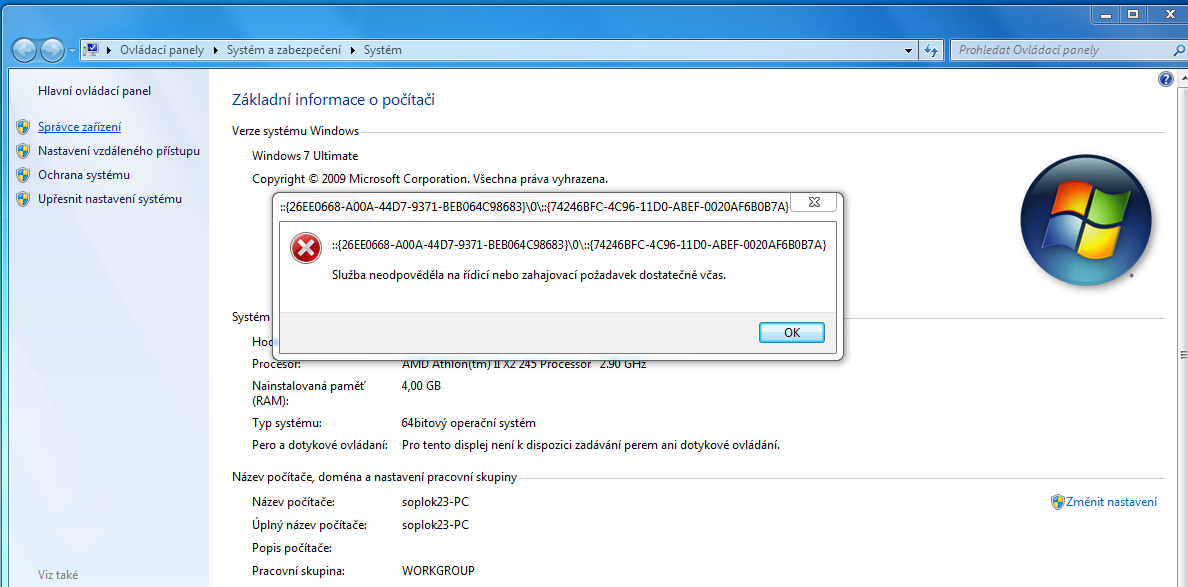
Task: Click the refresh button next to the address bar
Action: point(931,51)
